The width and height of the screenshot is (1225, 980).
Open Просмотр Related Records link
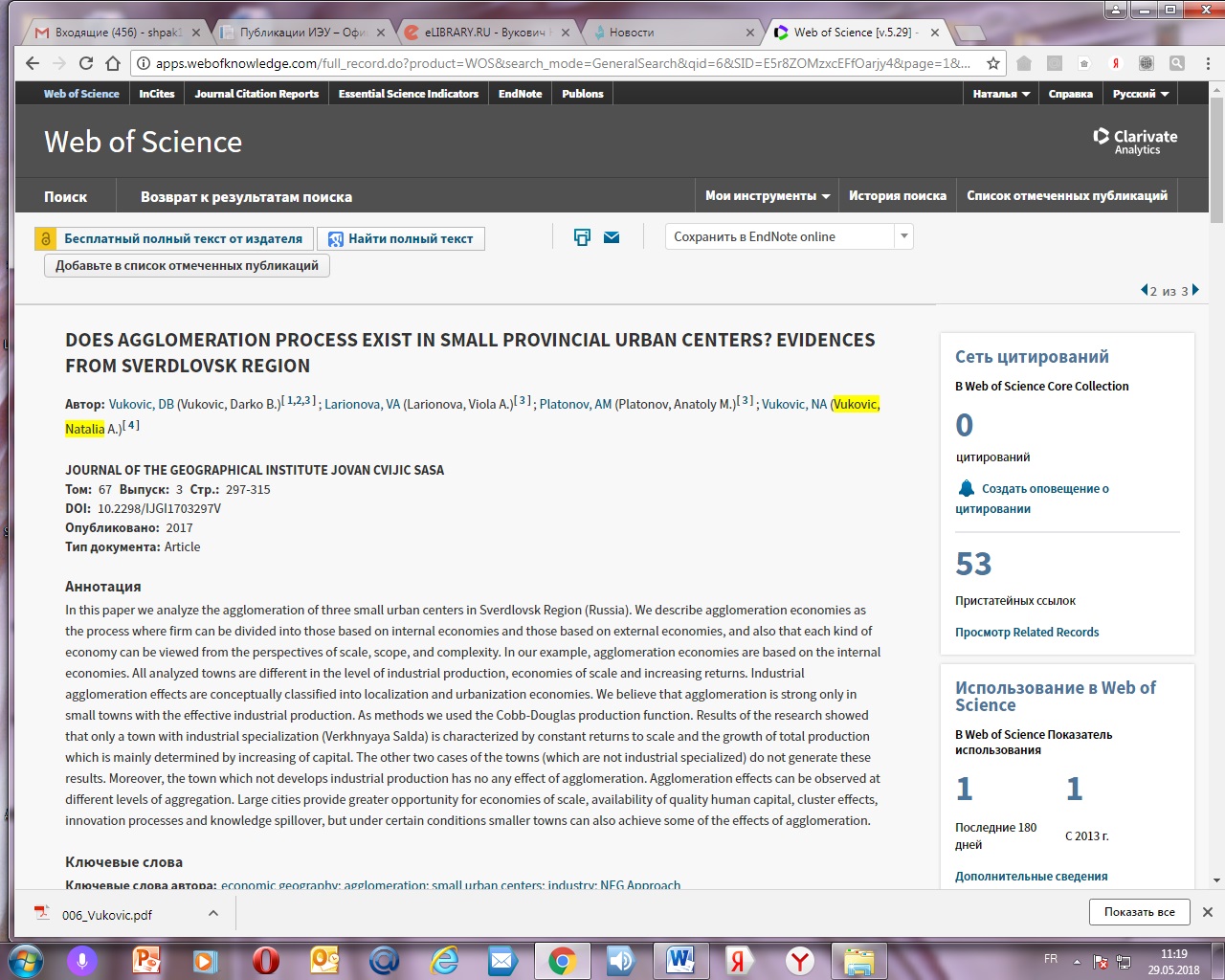point(1026,632)
